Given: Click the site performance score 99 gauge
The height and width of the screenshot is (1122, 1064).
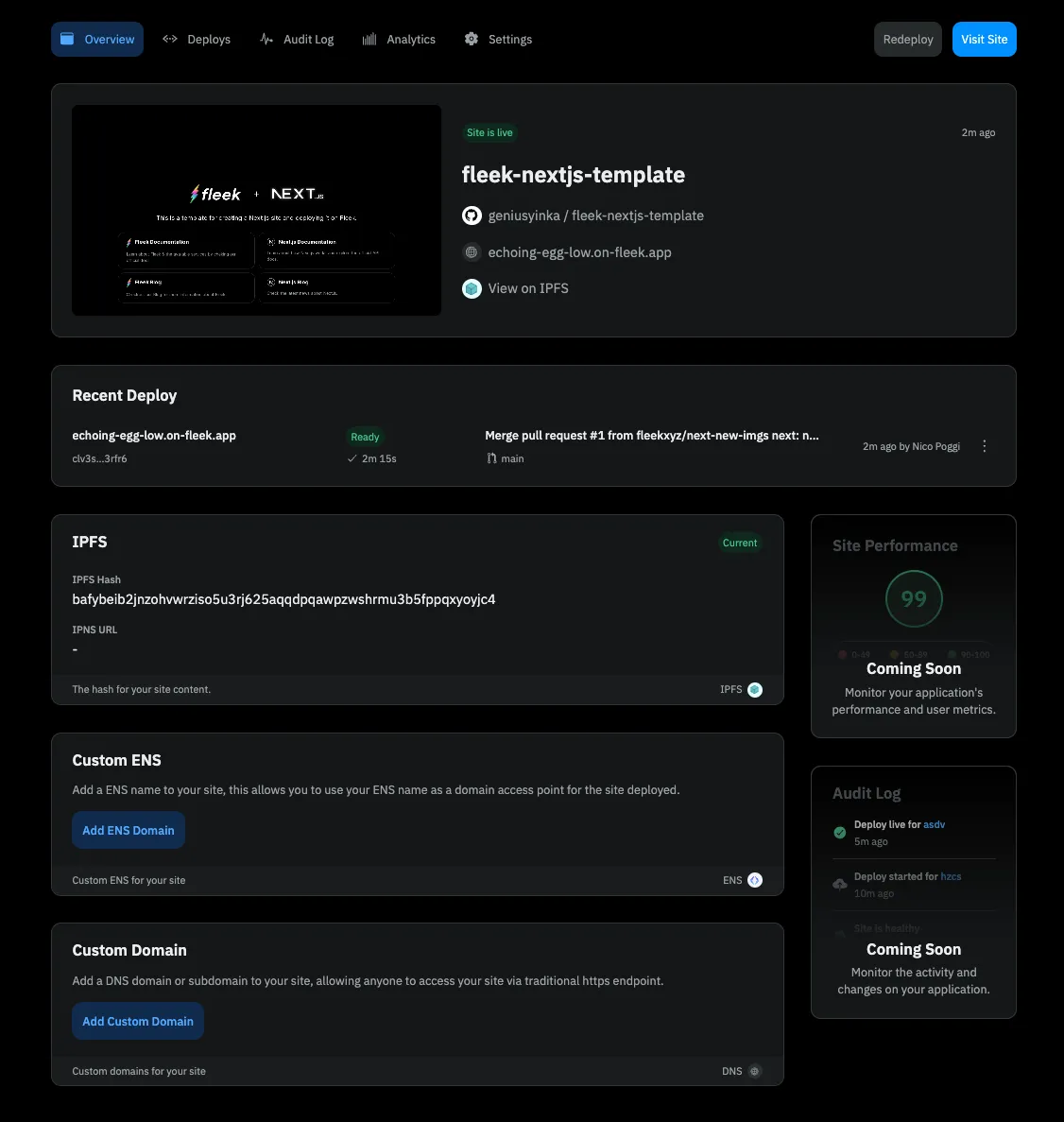Looking at the screenshot, I should click(914, 598).
